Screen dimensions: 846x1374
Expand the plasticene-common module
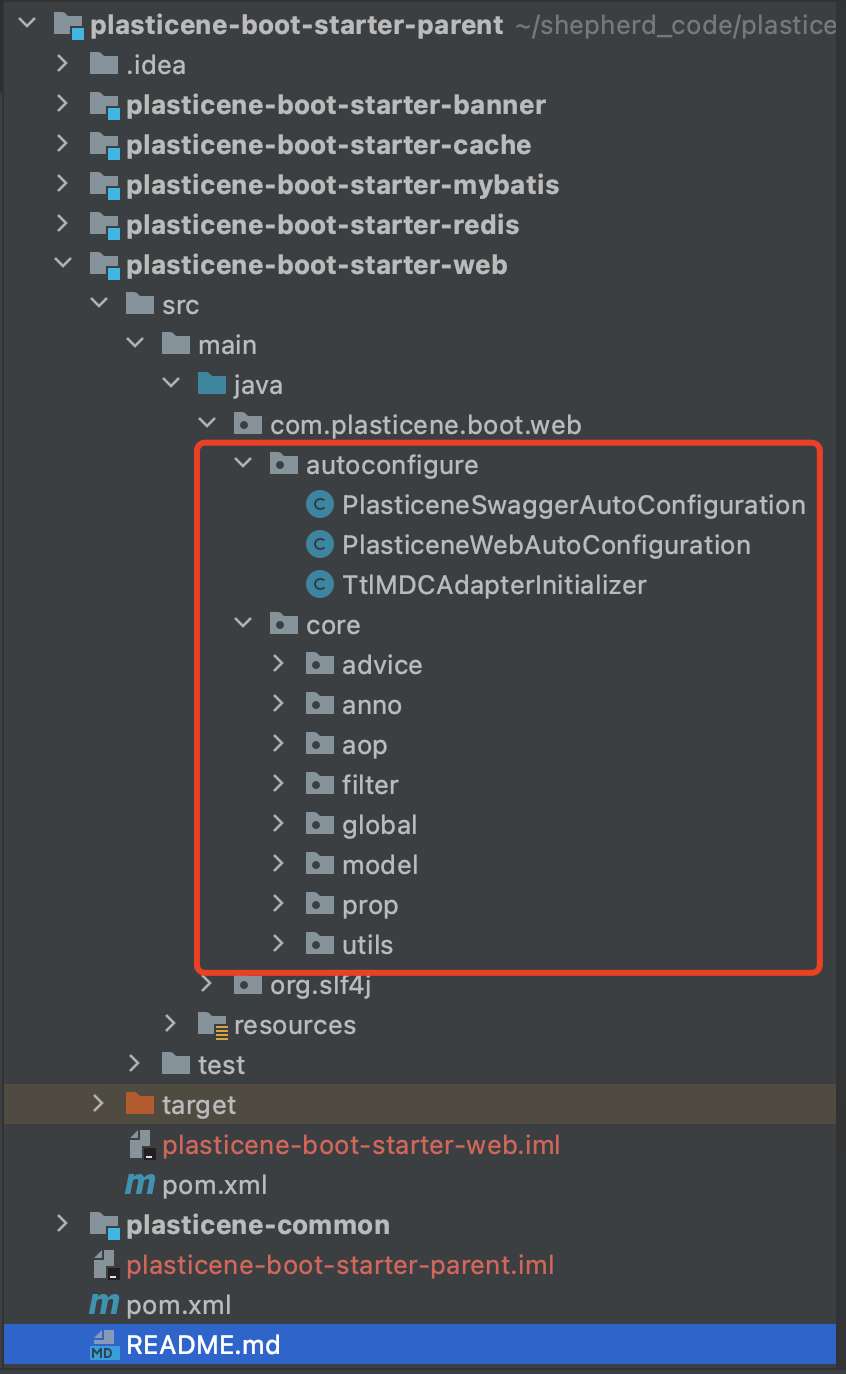coord(62,1225)
